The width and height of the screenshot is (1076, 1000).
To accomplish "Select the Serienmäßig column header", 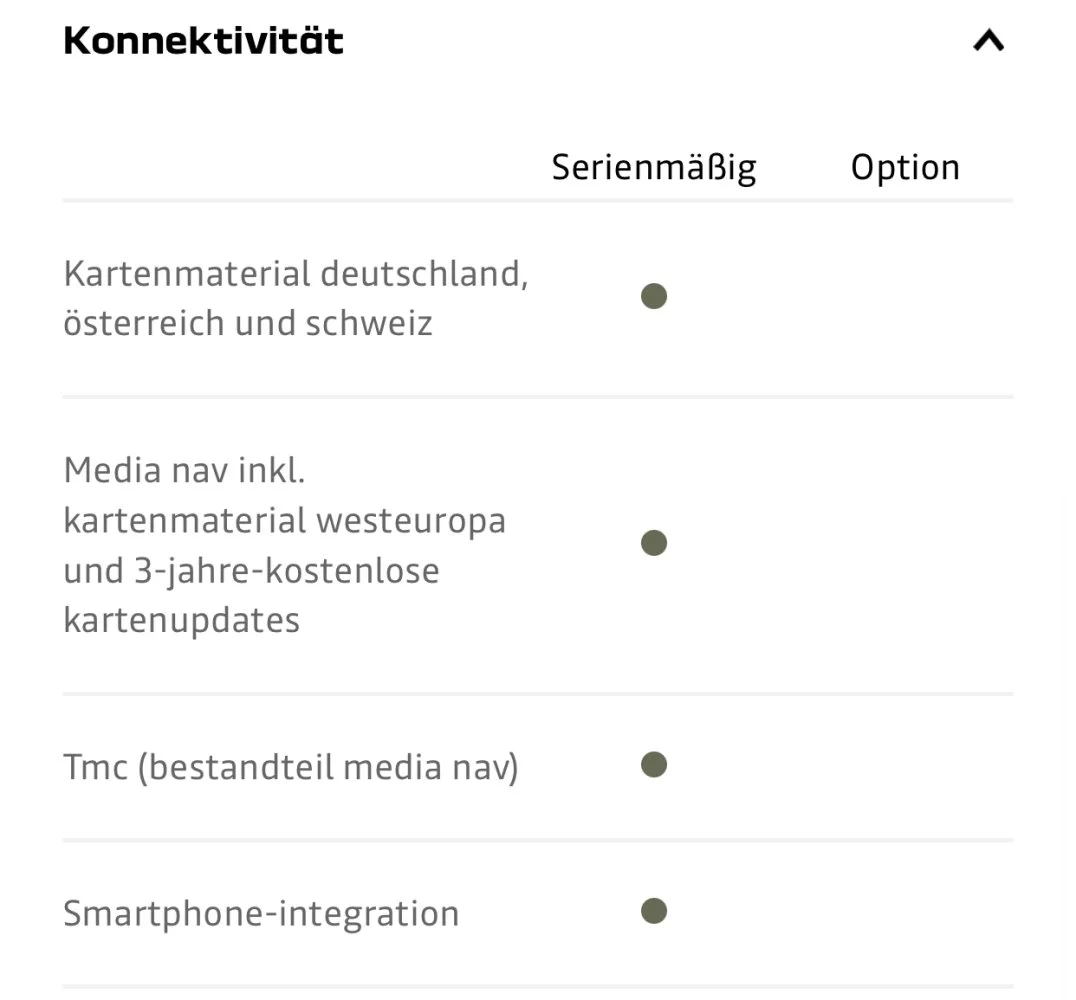I will [x=654, y=167].
